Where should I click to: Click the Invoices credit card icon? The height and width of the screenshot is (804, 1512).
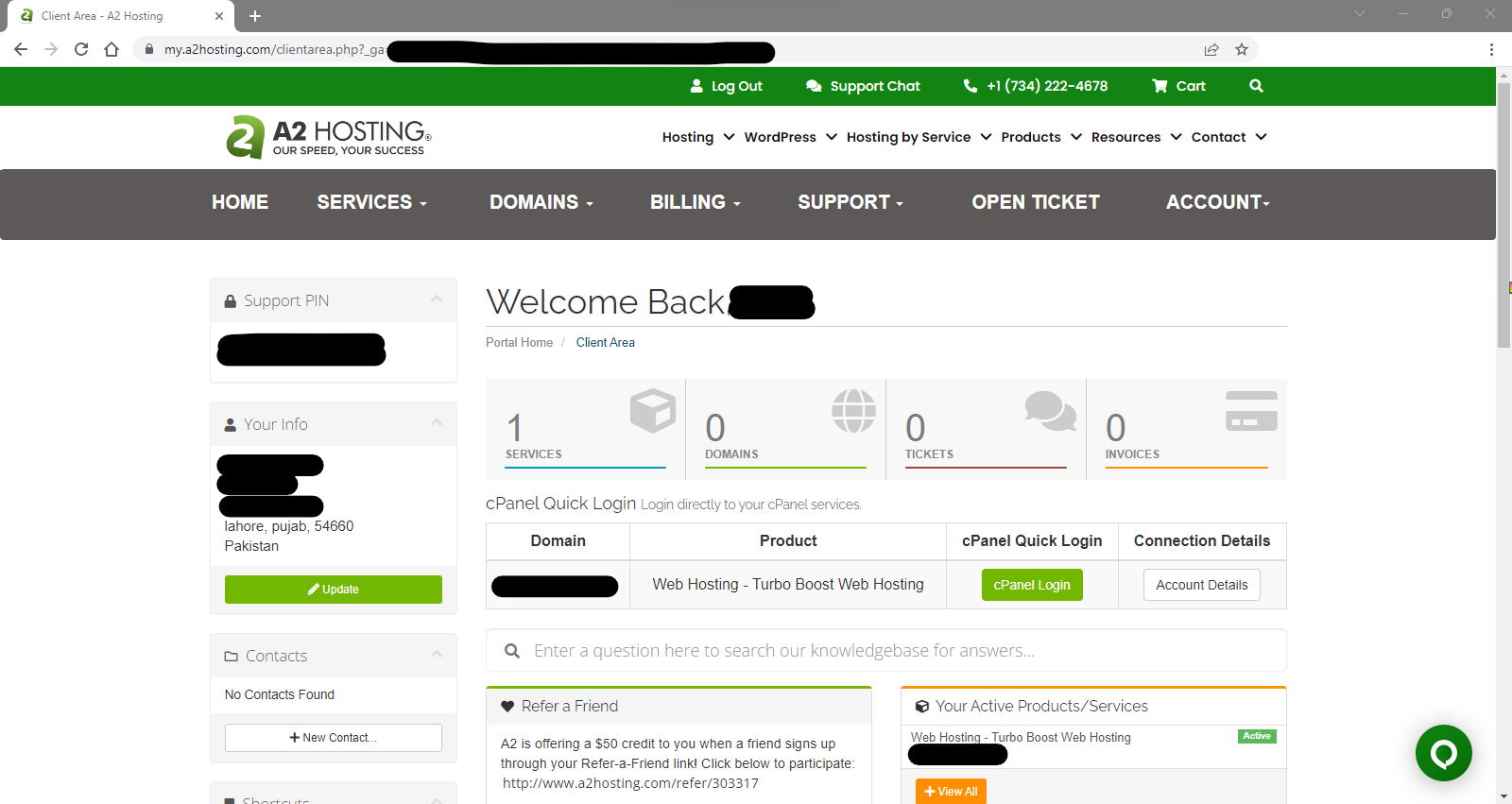(x=1251, y=411)
